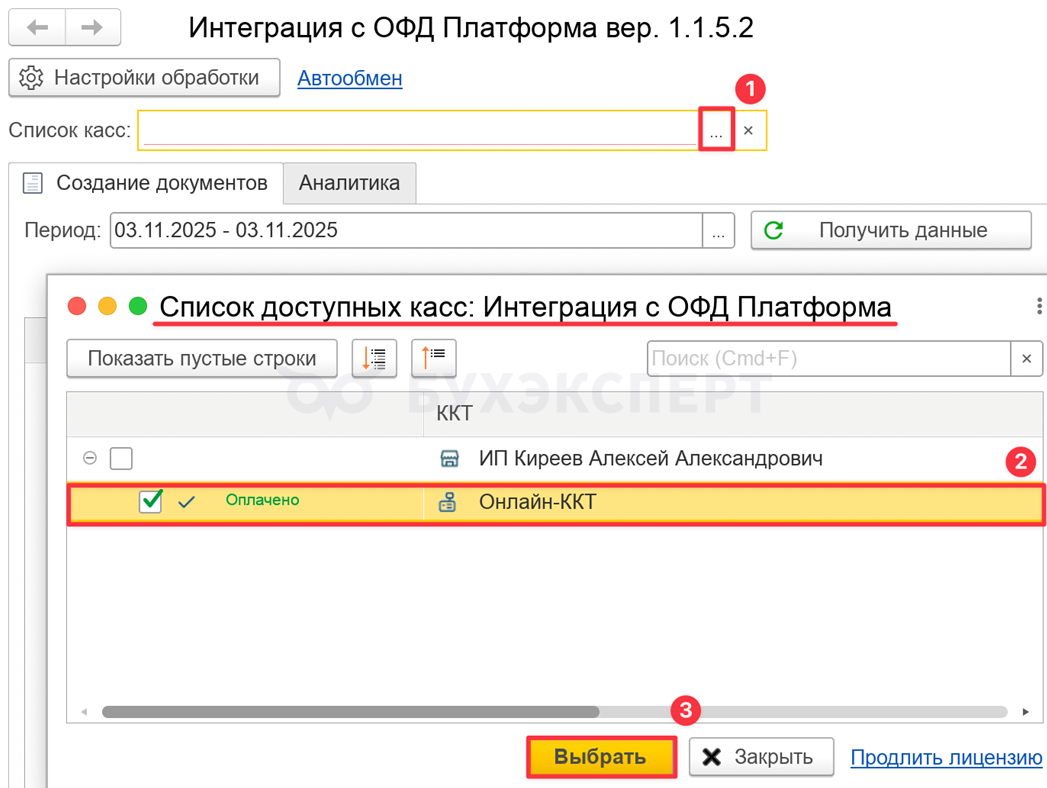Click the organization icon beside ИП Киреев
Image resolution: width=1047 pixels, height=788 pixels.
[x=449, y=459]
